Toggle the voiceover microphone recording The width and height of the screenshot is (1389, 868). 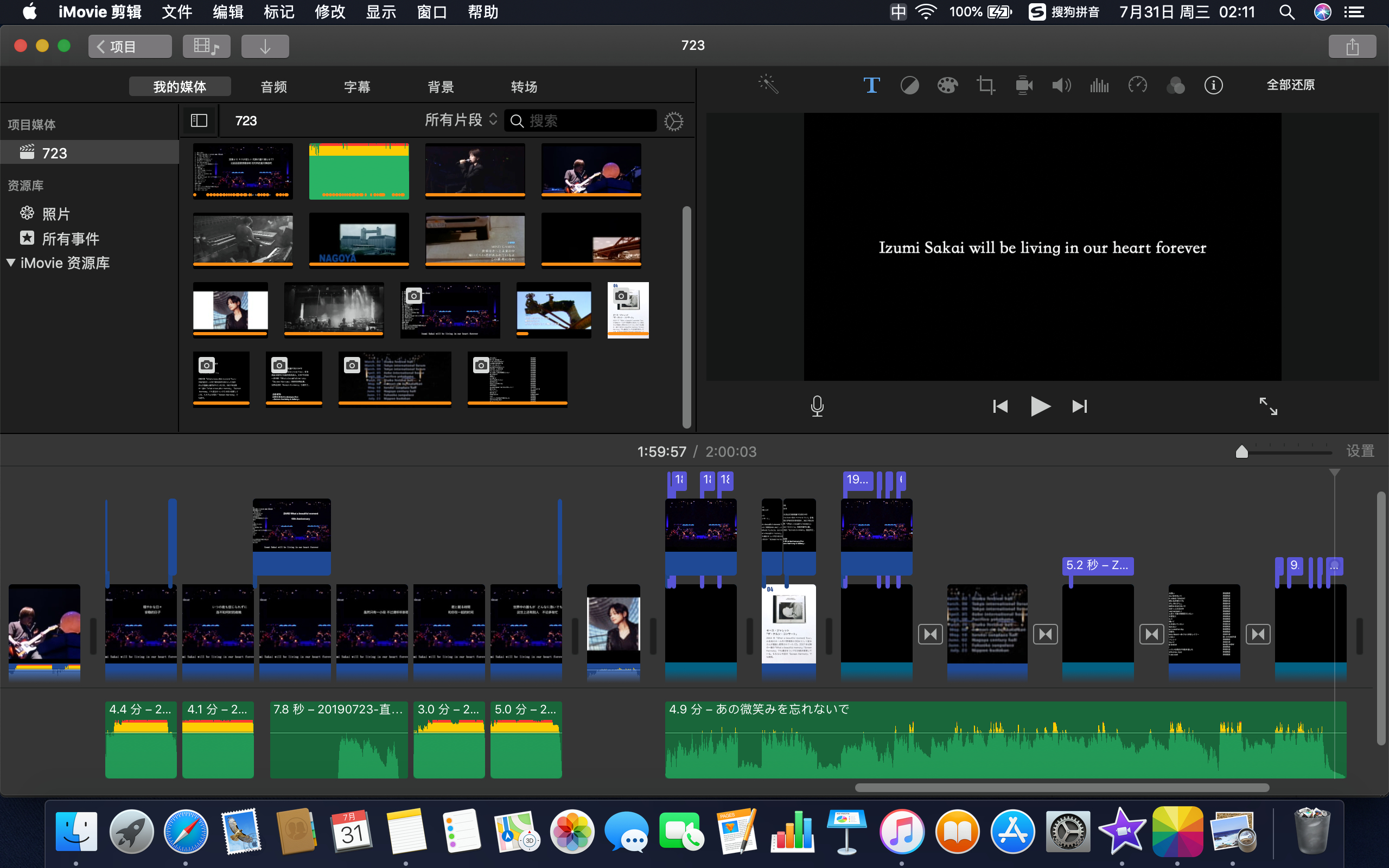[817, 406]
